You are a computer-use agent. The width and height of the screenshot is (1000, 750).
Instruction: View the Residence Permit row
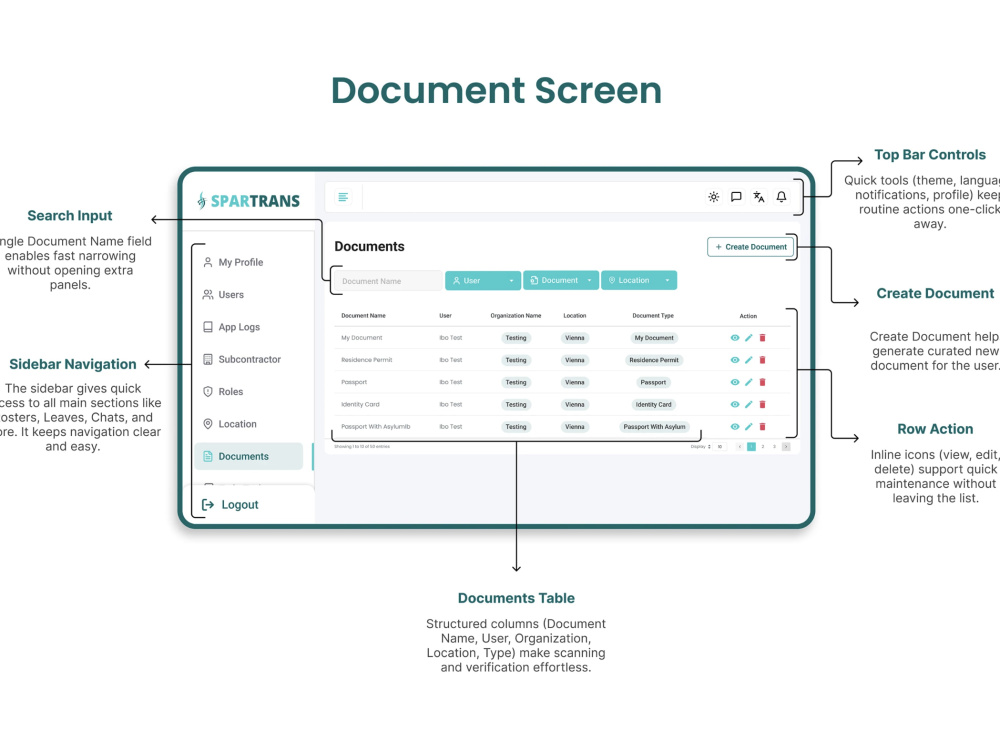(735, 360)
